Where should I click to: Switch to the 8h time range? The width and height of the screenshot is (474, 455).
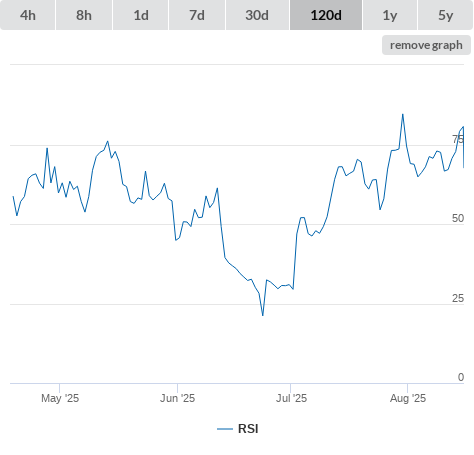[x=84, y=15]
